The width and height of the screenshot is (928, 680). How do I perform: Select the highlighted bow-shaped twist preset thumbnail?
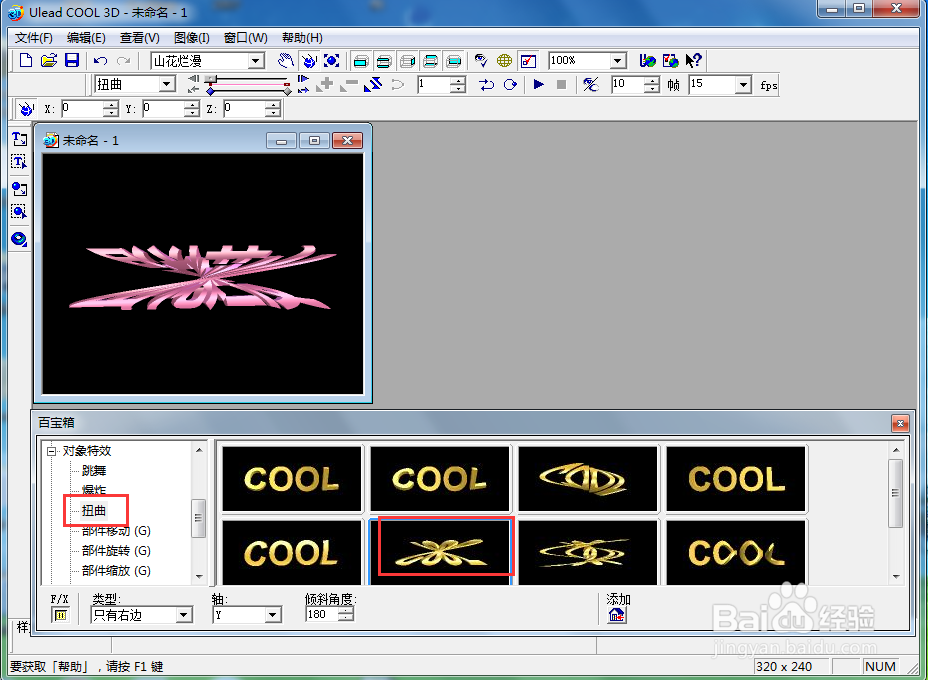point(440,552)
